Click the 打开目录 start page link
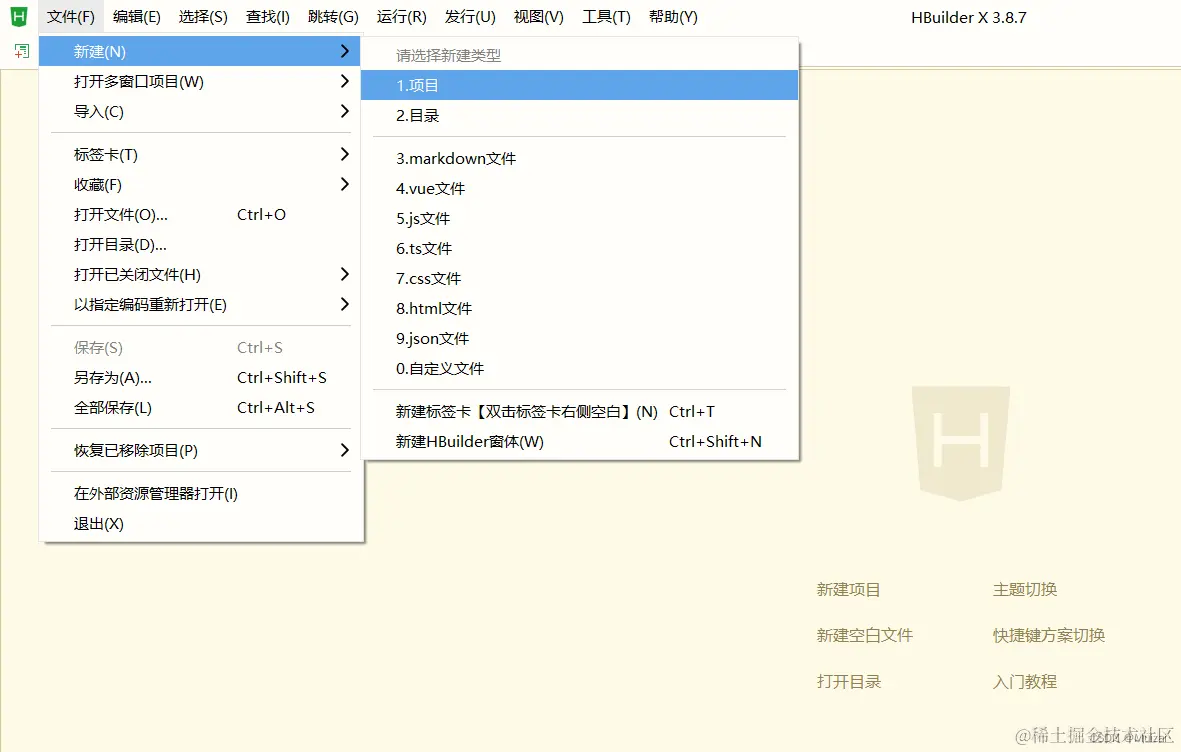 click(849, 681)
